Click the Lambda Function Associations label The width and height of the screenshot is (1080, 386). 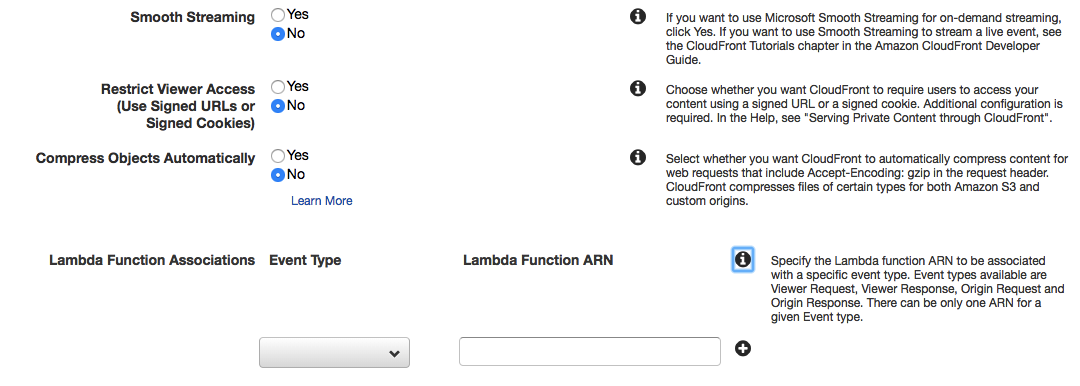coord(152,261)
